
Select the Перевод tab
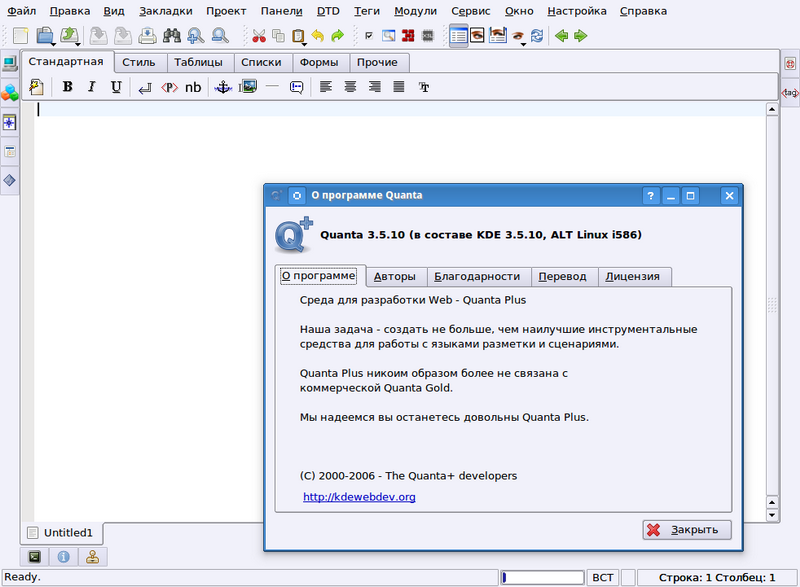coord(562,276)
